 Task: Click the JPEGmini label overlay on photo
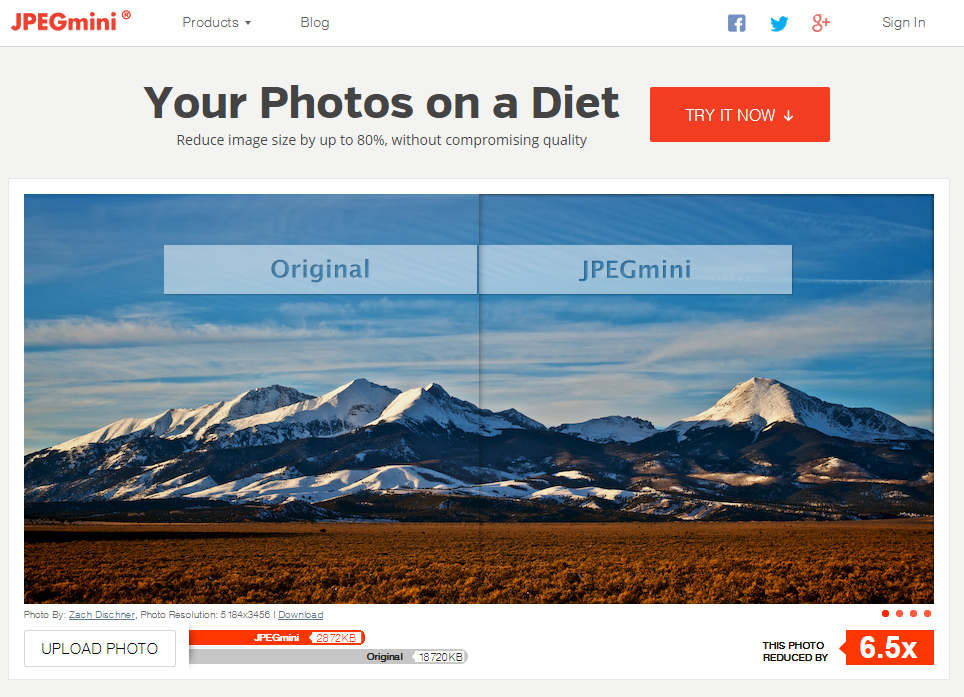[636, 269]
